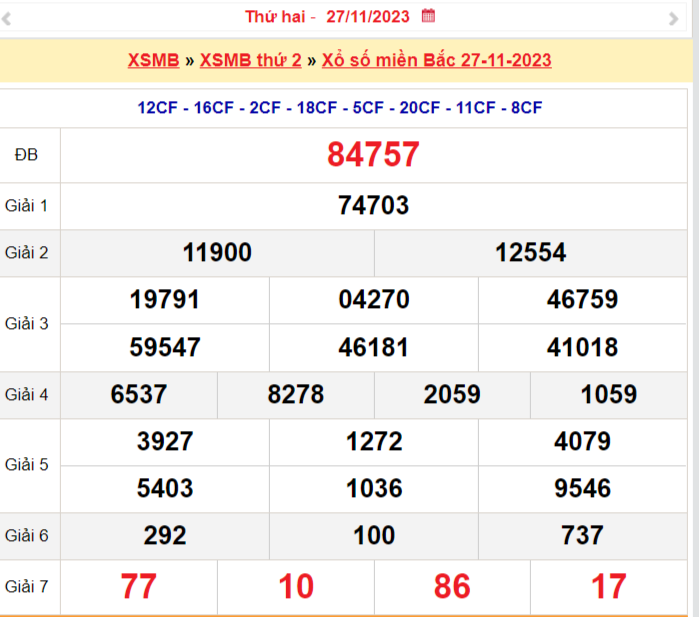Go to previous day with left arrow
The height and width of the screenshot is (617, 699).
point(7,18)
